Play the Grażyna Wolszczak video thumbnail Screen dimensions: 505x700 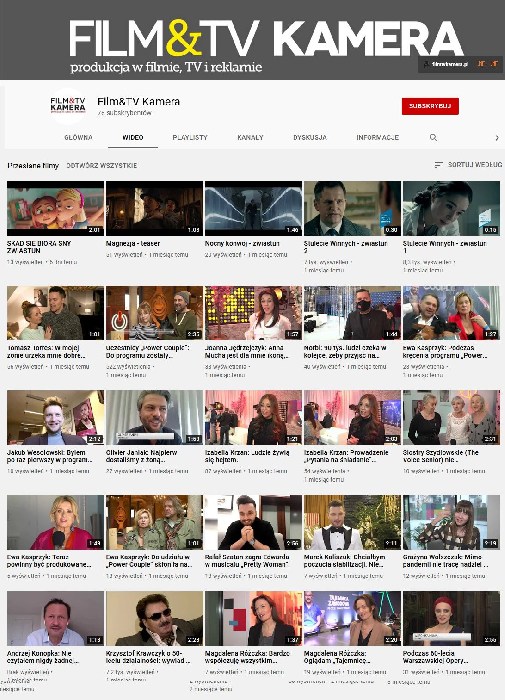451,522
